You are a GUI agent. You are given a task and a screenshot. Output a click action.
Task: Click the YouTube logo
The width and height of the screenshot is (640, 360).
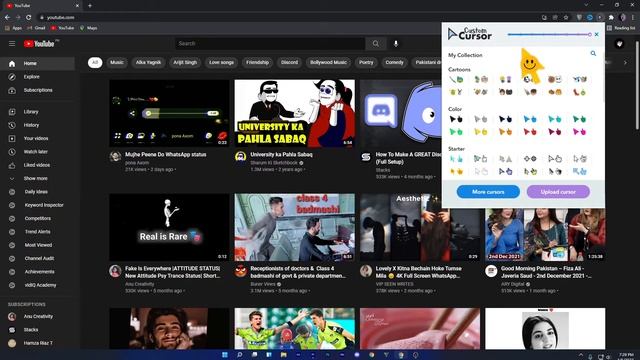point(39,44)
